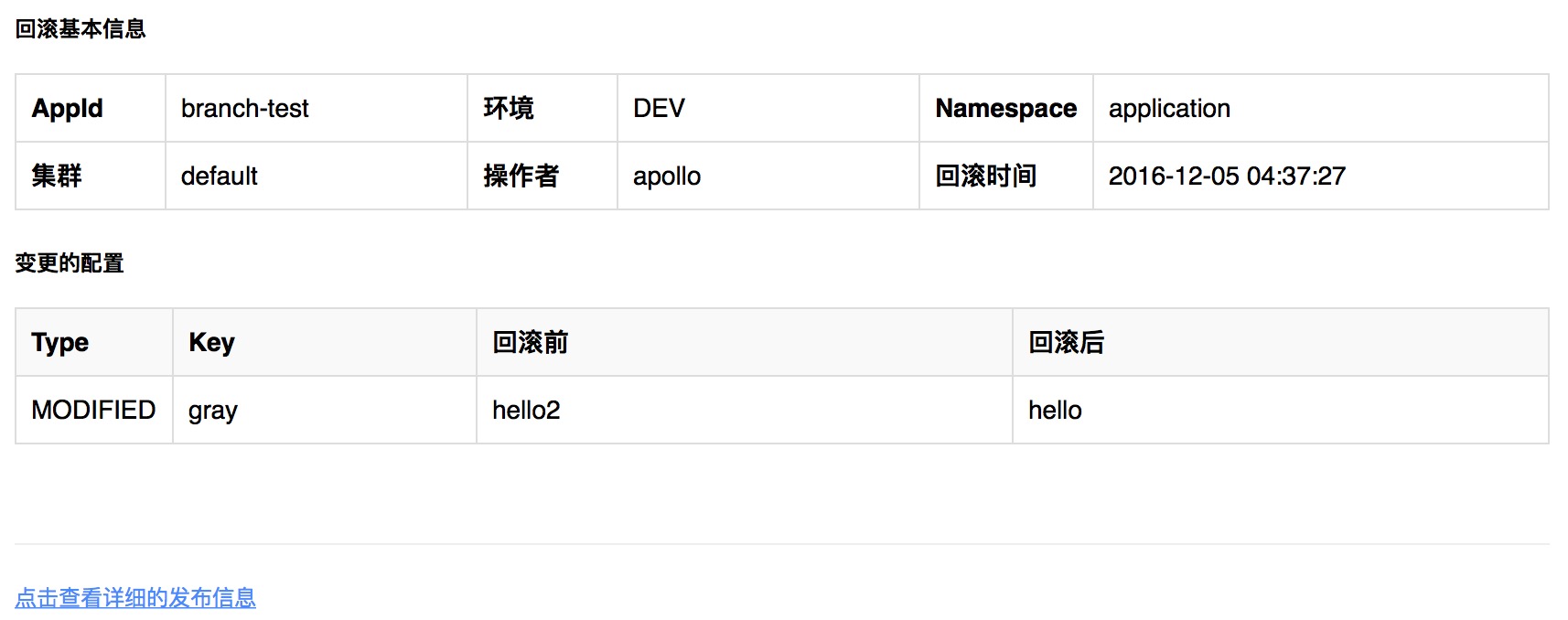Click the 回滚基本信息 section heading
The height and width of the screenshot is (620, 1568).
[81, 29]
